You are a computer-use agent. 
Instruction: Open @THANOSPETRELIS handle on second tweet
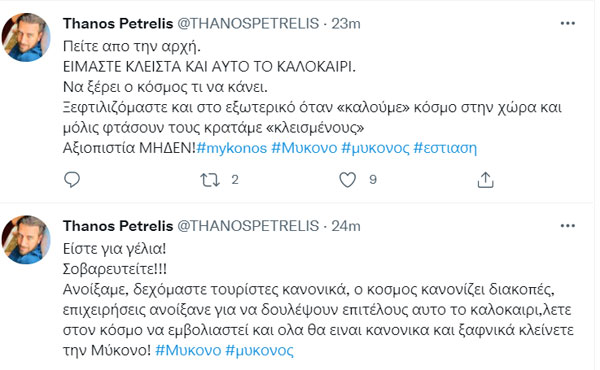pos(248,226)
